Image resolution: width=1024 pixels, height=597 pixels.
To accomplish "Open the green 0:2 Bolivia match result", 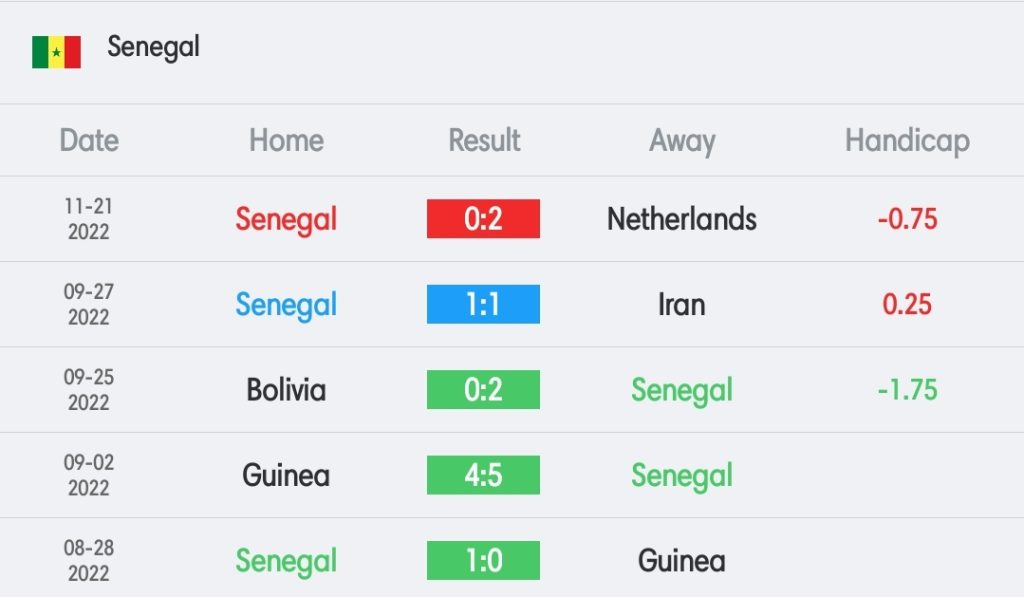I will click(x=483, y=390).
